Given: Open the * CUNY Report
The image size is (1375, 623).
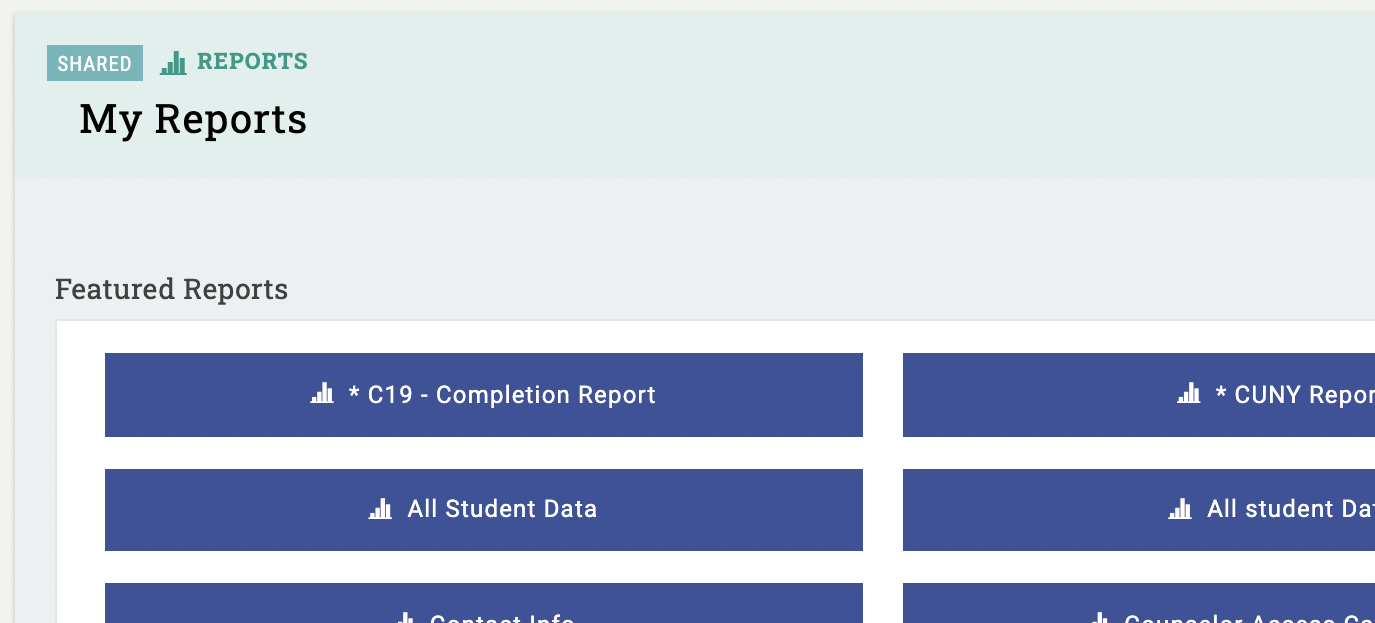Looking at the screenshot, I should pyautogui.click(x=1139, y=395).
